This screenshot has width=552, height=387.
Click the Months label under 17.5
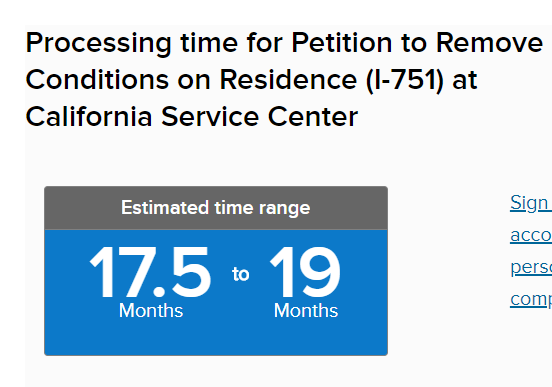pyautogui.click(x=151, y=311)
